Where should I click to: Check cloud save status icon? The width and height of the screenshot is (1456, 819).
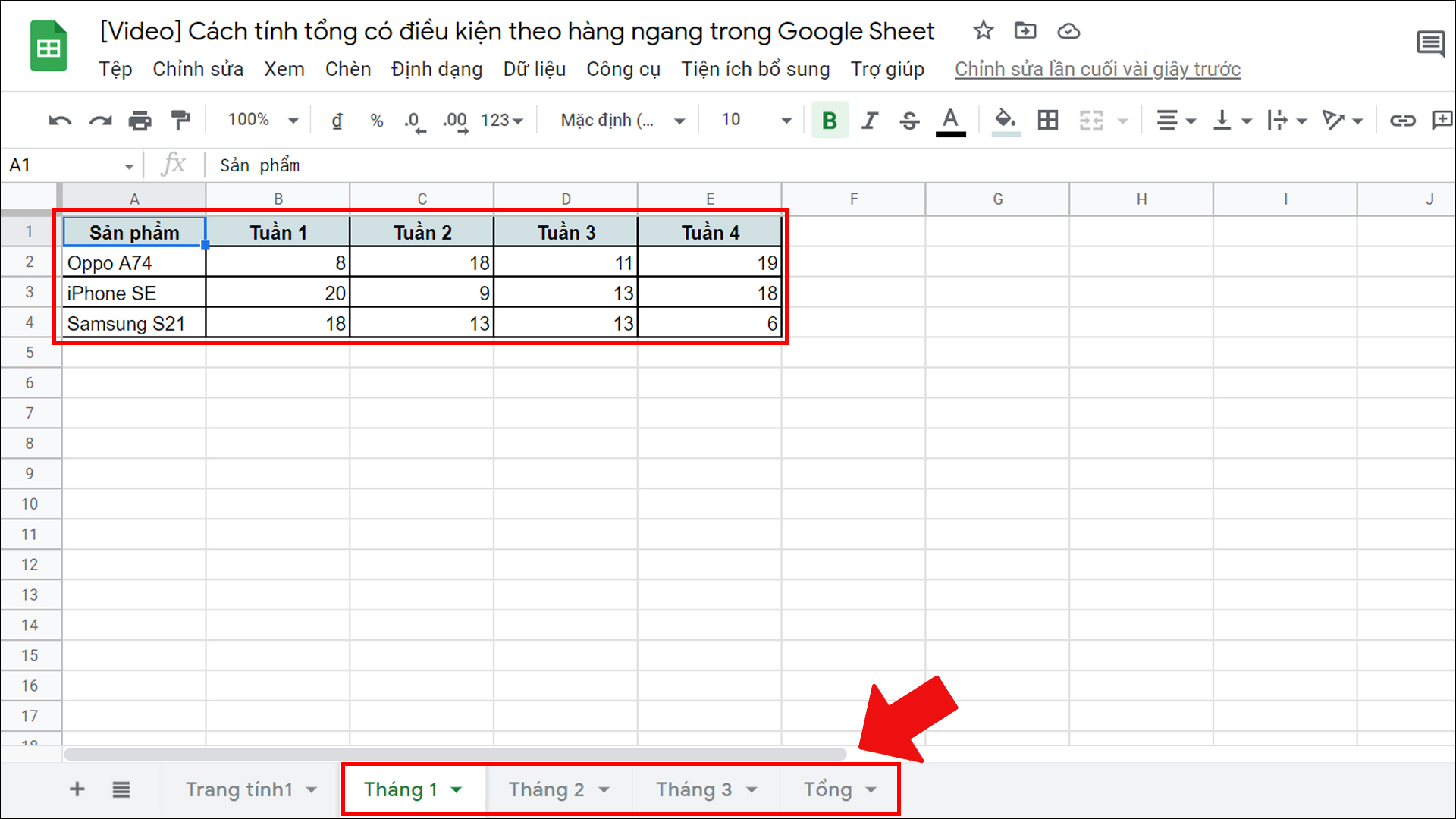pyautogui.click(x=1068, y=31)
